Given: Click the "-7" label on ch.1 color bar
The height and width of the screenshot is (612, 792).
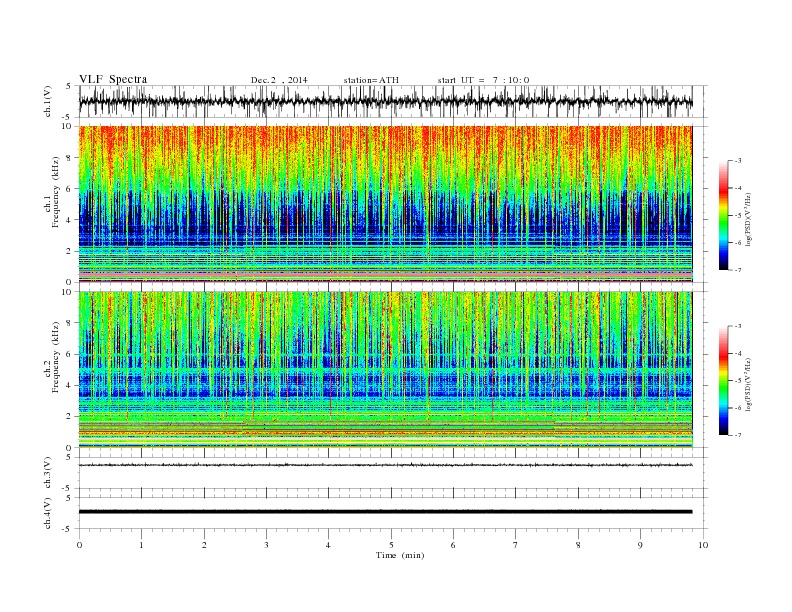Looking at the screenshot, I should [x=737, y=270].
